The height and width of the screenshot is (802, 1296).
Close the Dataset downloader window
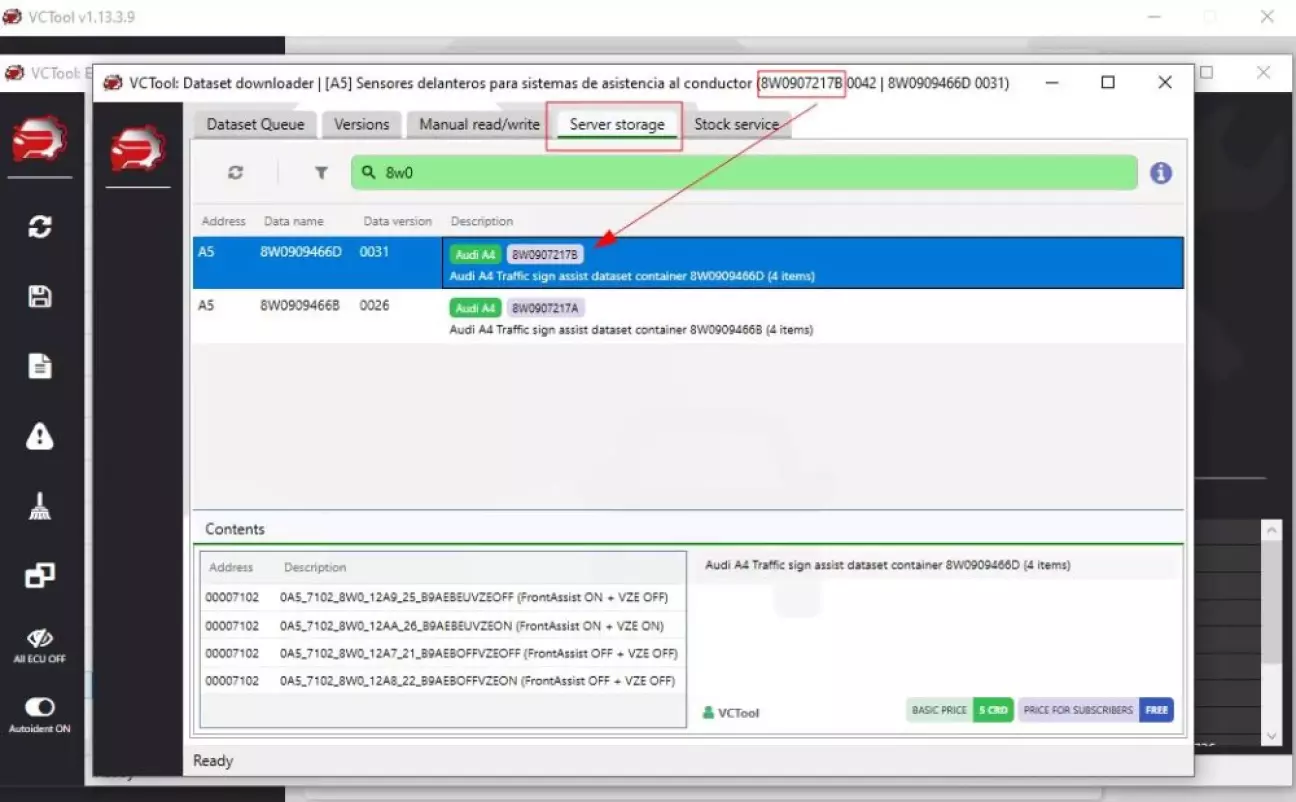pos(1164,83)
